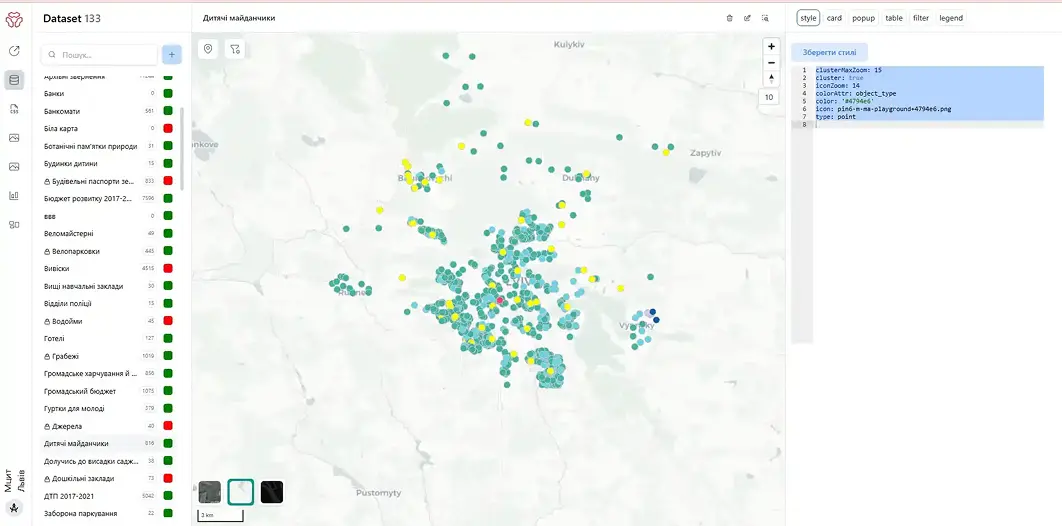The height and width of the screenshot is (526, 1062).
Task: Toggle green status square for Веломайстерні
Action: (x=168, y=234)
